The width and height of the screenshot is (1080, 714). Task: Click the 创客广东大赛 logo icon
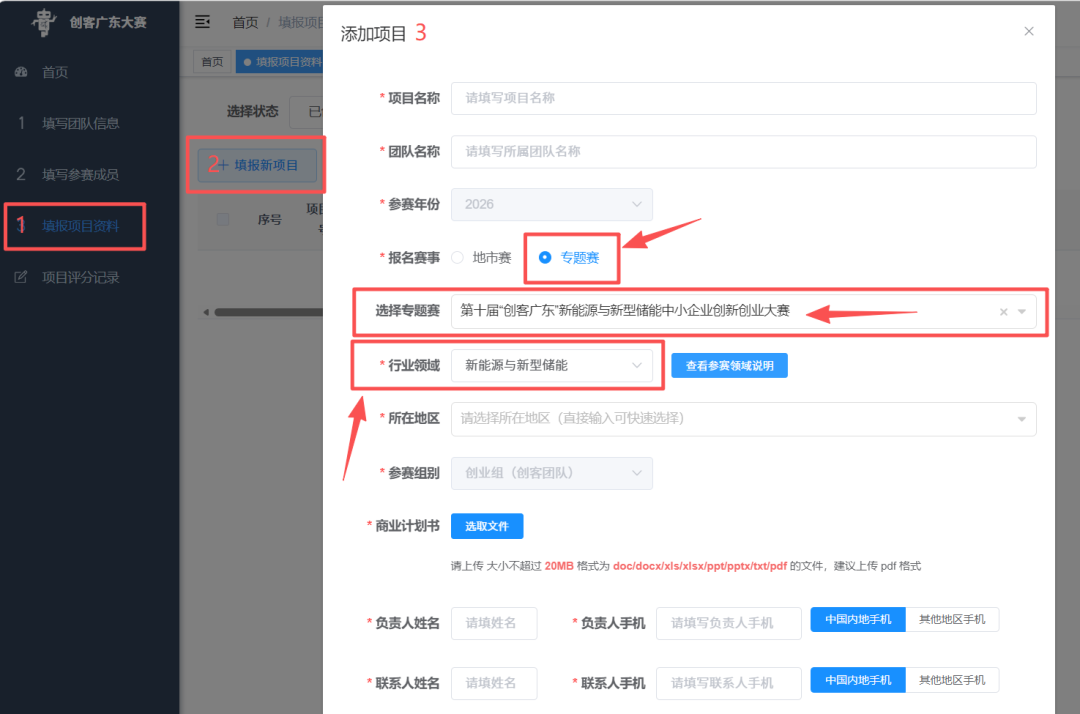pos(45,22)
